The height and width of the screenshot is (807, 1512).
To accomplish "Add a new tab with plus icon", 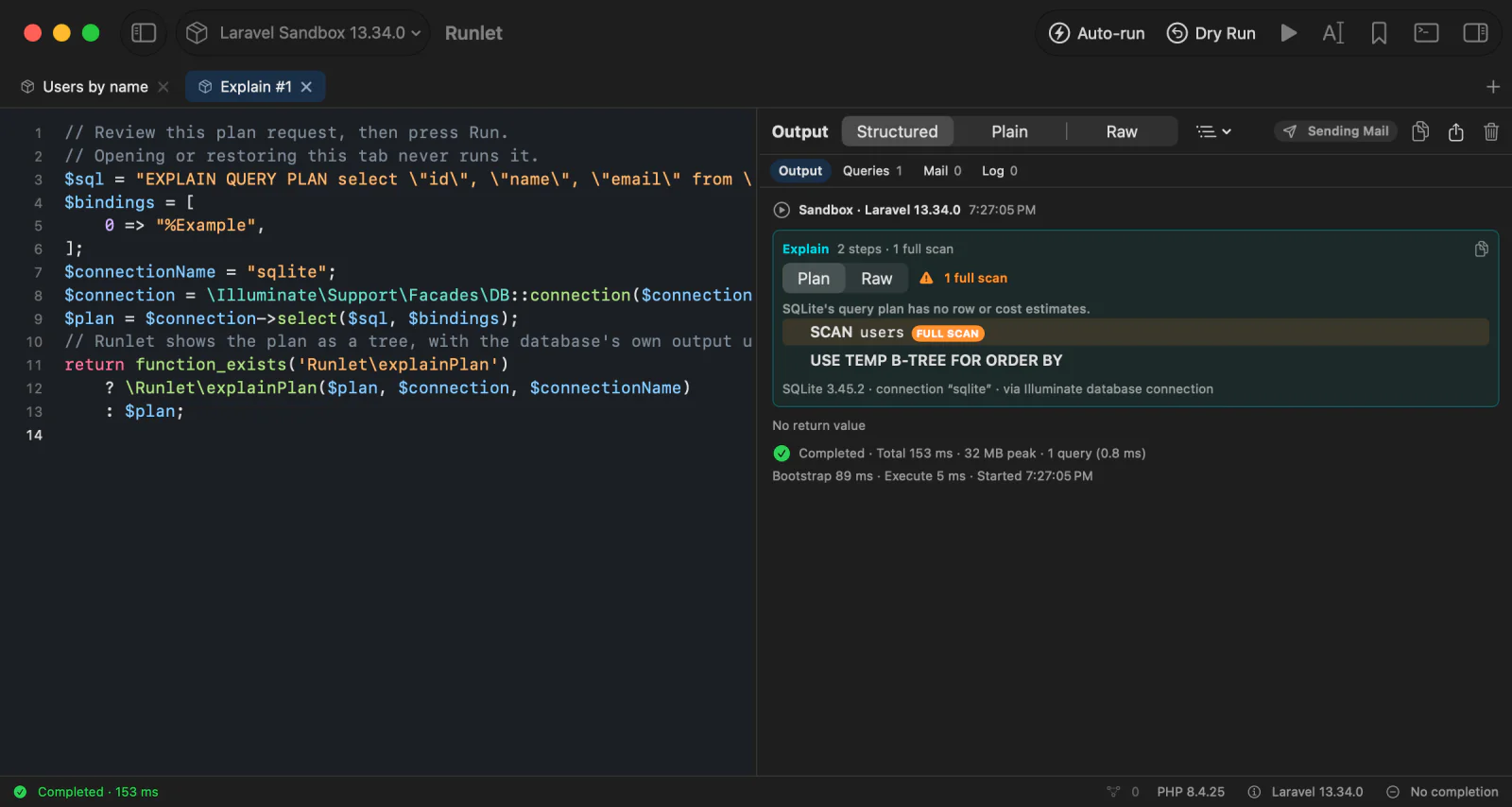I will 1493,87.
